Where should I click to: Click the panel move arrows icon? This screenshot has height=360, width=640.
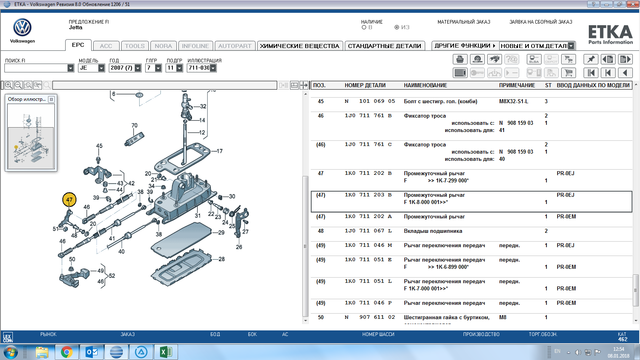[304, 85]
